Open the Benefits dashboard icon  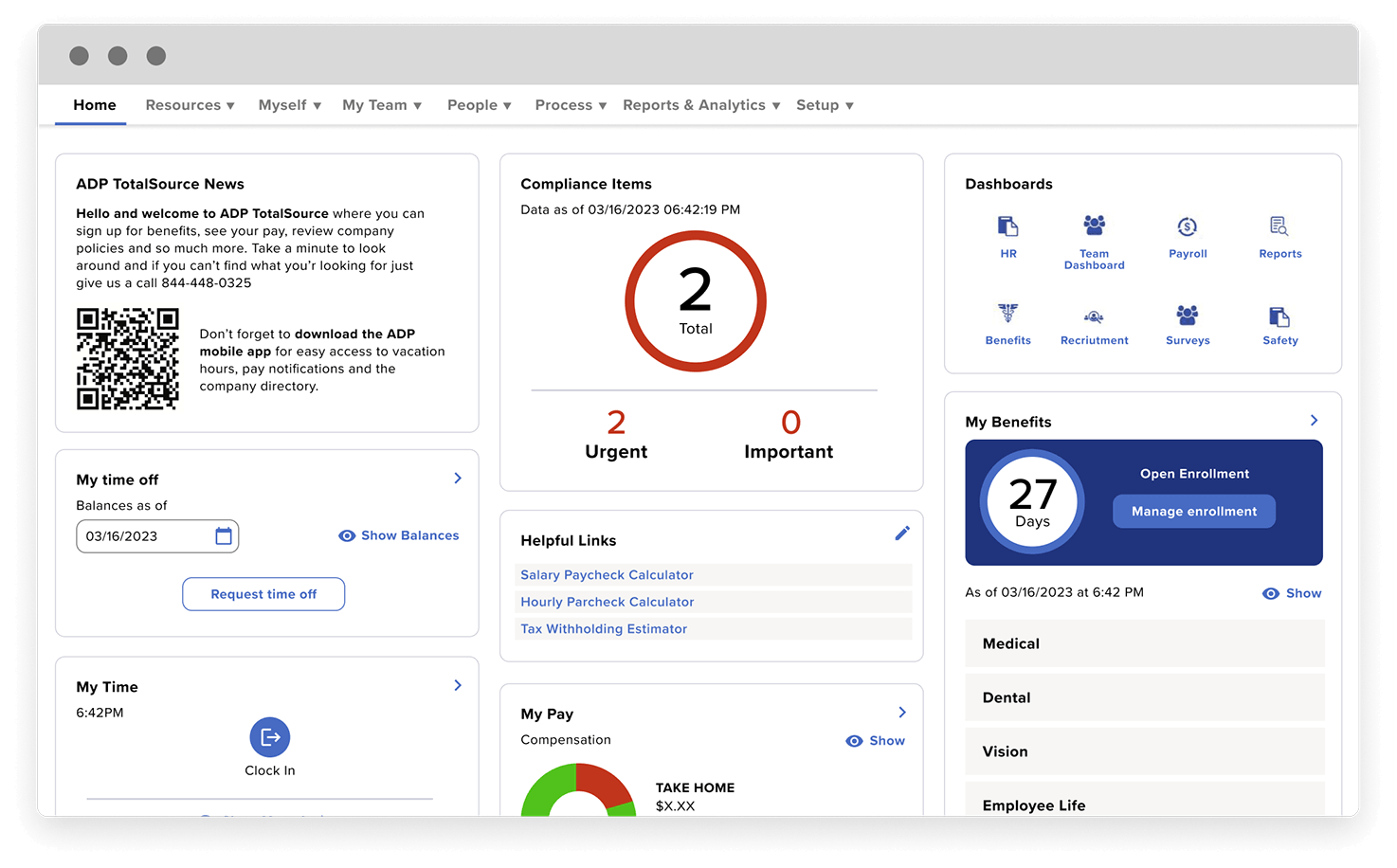(x=1007, y=314)
